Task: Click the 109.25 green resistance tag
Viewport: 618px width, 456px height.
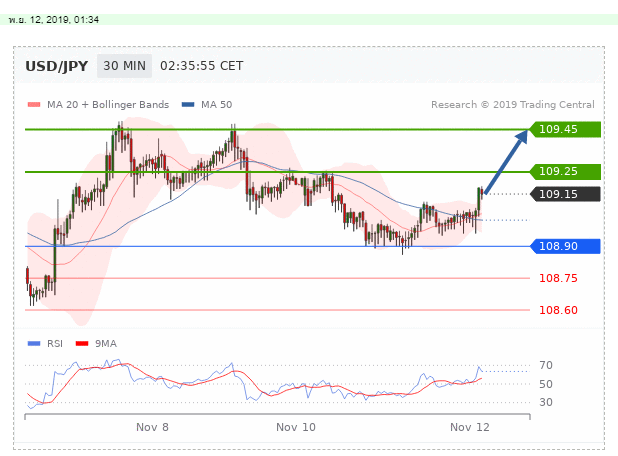Action: [x=565, y=171]
